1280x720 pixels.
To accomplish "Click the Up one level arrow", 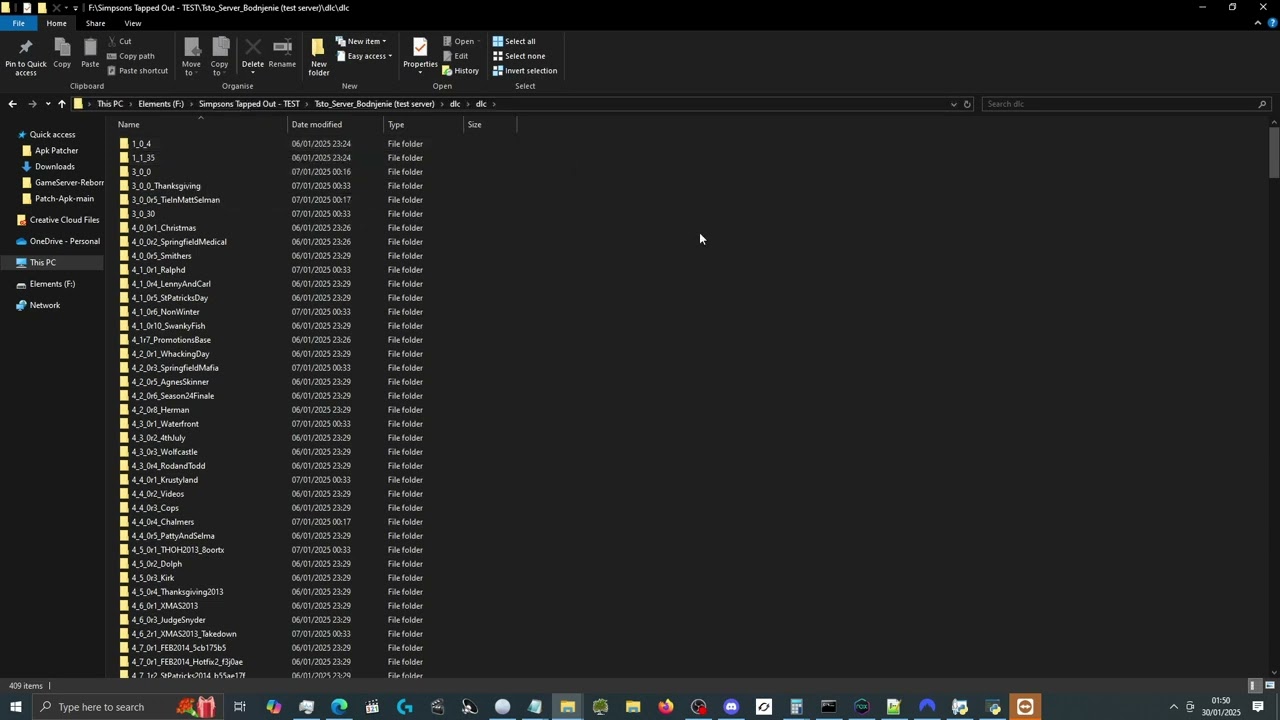I will [x=61, y=104].
